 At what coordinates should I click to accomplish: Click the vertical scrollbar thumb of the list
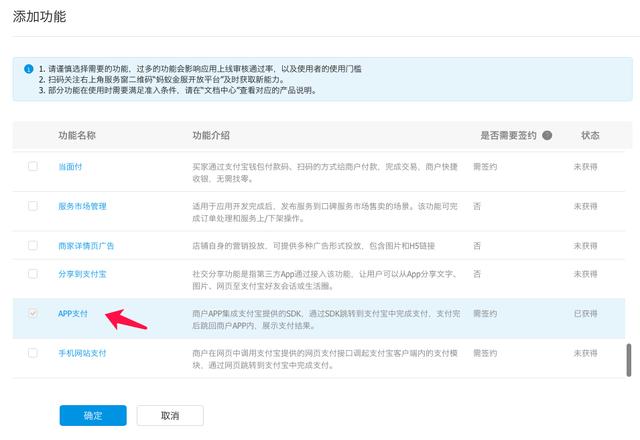click(x=629, y=360)
